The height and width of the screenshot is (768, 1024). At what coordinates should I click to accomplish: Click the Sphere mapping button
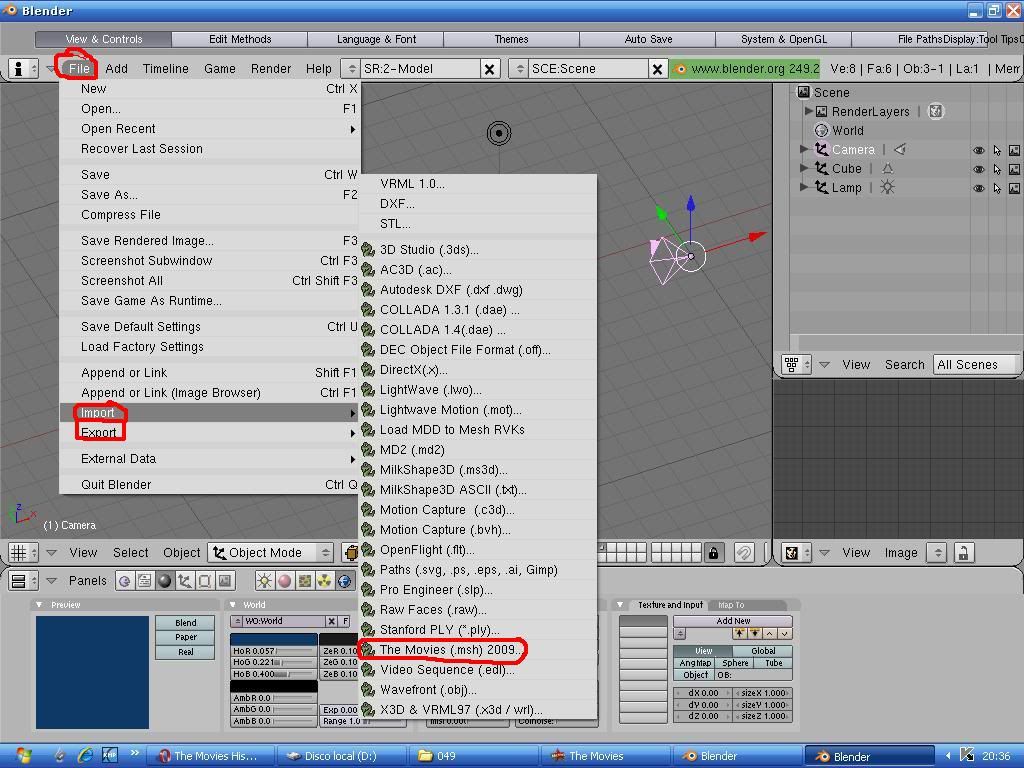click(x=735, y=663)
